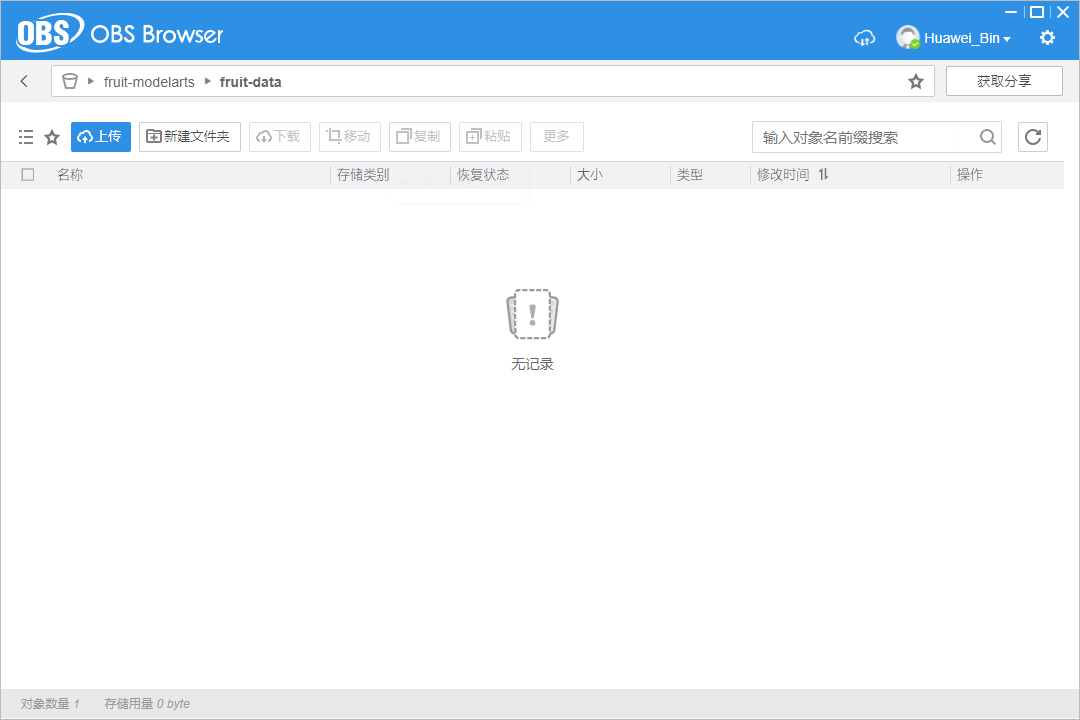Toggle the select-all checkbox in header

(x=28, y=175)
